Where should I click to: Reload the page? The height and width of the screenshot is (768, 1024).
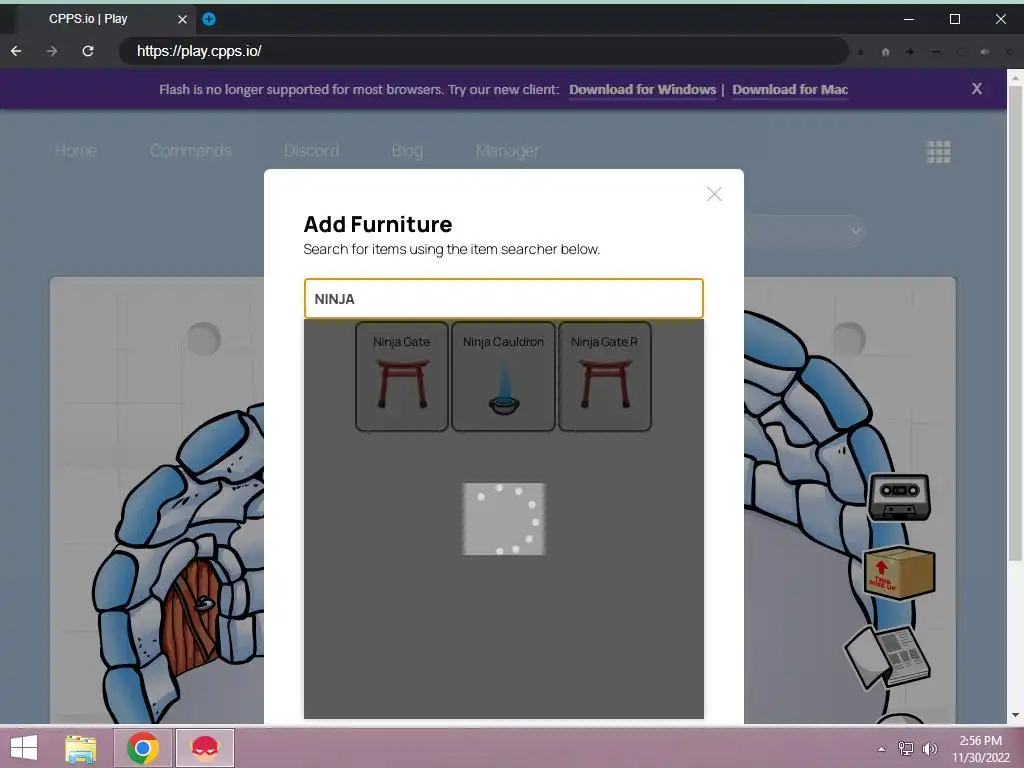tap(88, 51)
